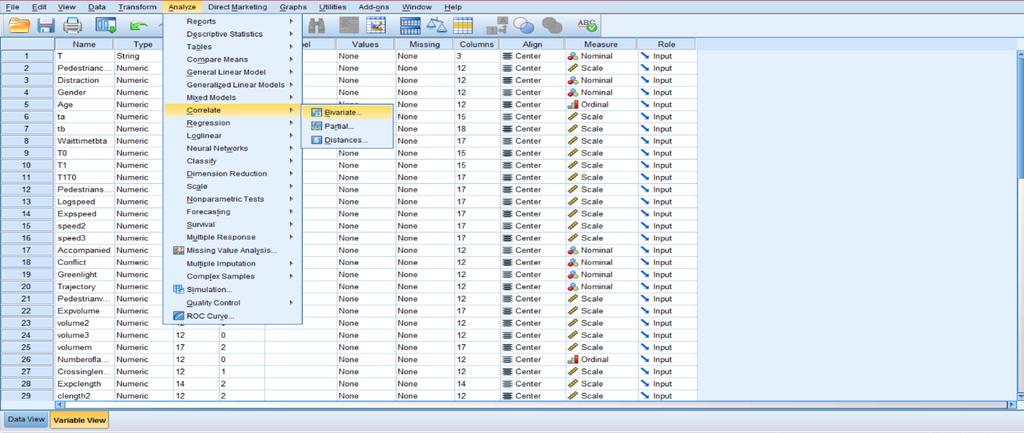Open the Utilities menu

point(332,7)
